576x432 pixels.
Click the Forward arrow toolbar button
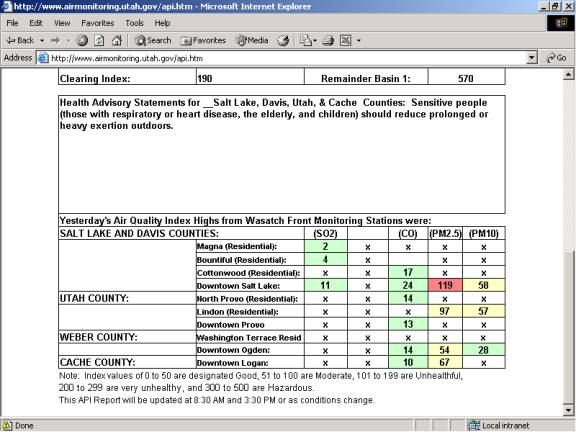coord(56,40)
